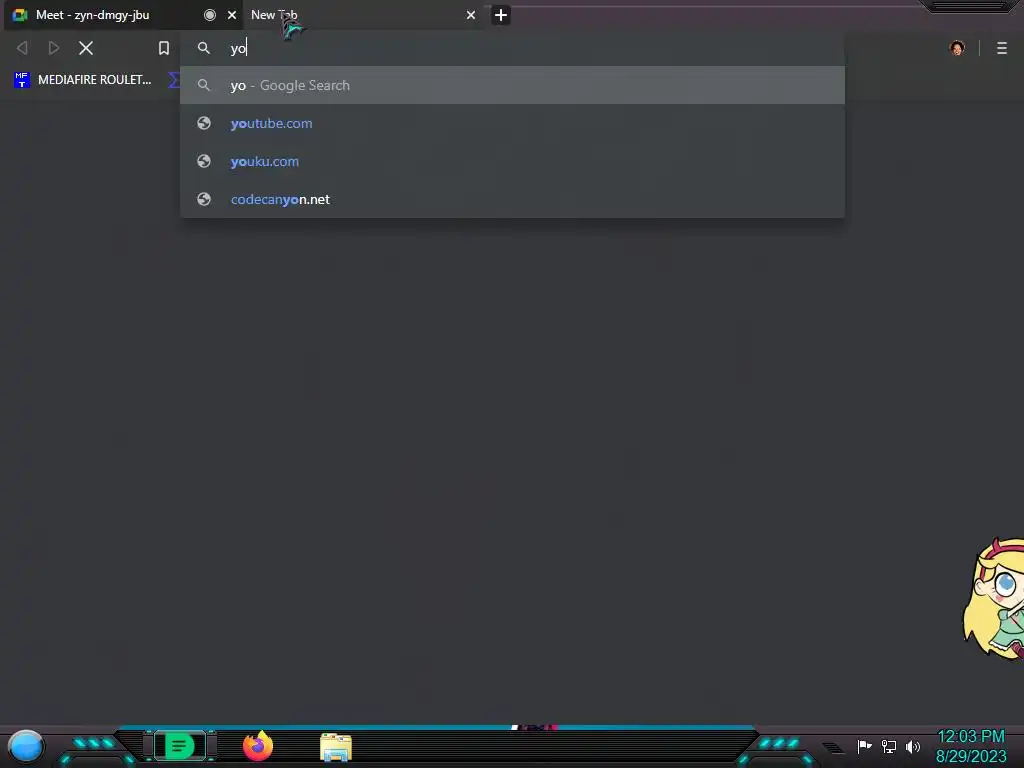The image size is (1024, 768).
Task: Bookmark this page with the bookmark icon
Action: 164,48
